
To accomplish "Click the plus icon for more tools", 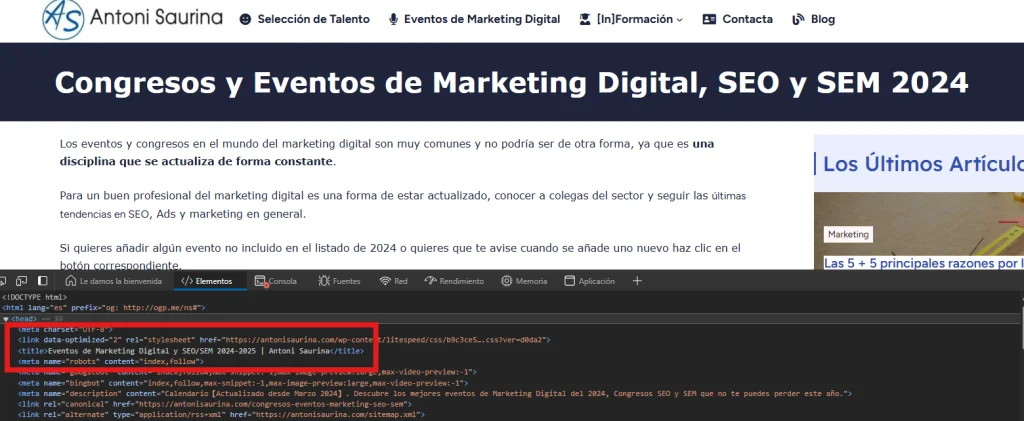I will coord(637,281).
